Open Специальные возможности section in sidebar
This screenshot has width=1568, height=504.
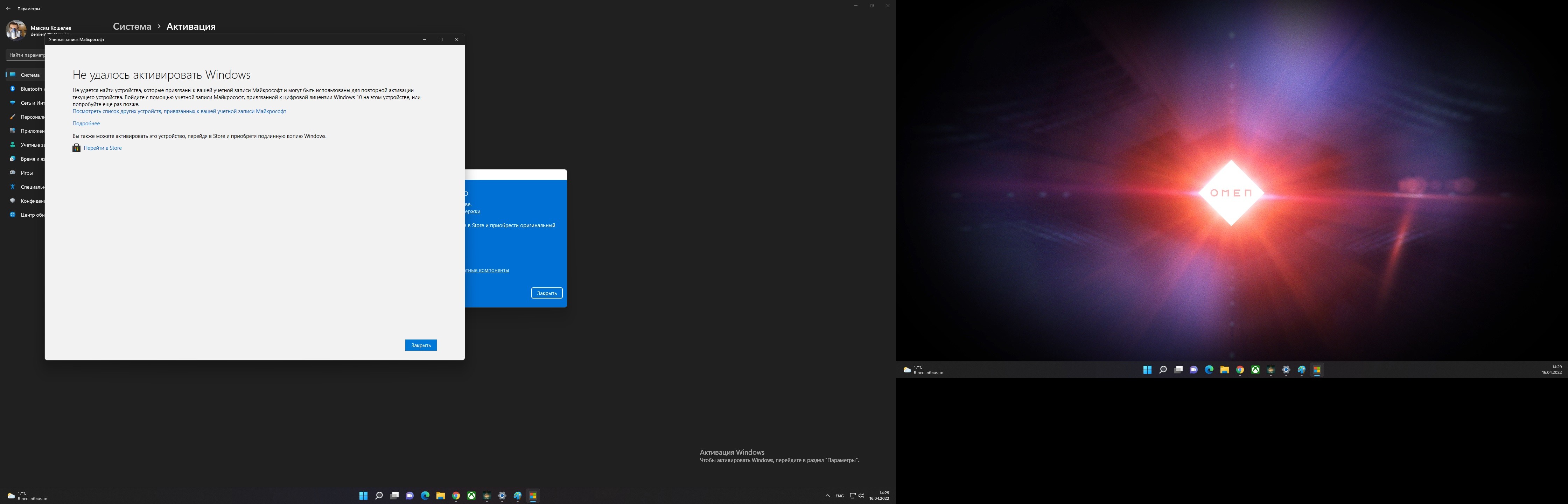(25, 187)
